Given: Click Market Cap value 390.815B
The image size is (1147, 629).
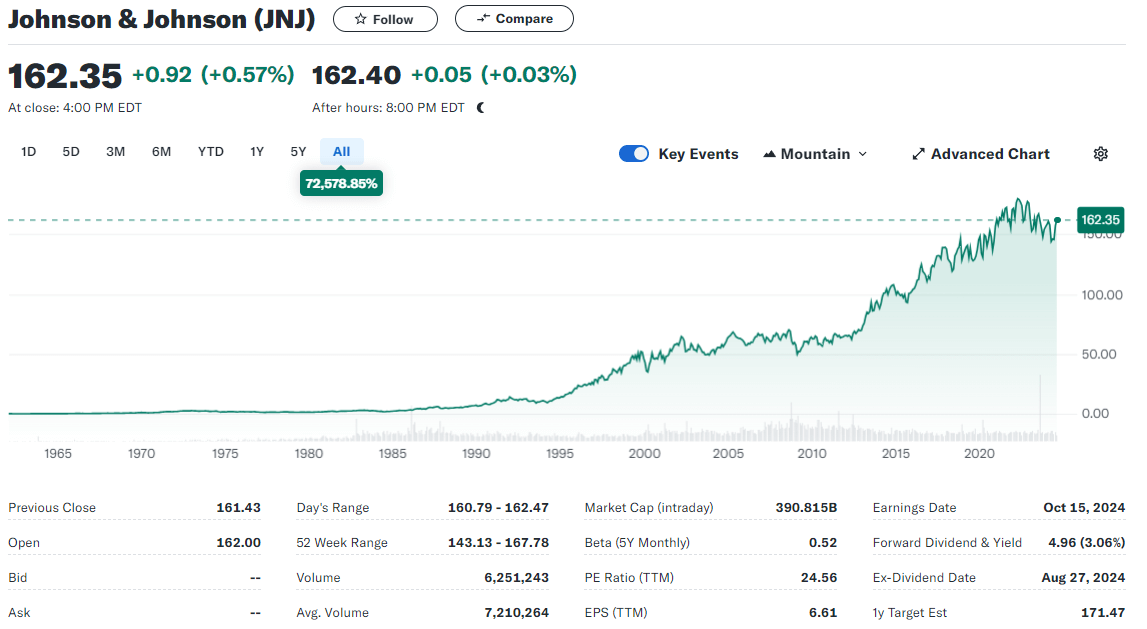Looking at the screenshot, I should click(806, 508).
